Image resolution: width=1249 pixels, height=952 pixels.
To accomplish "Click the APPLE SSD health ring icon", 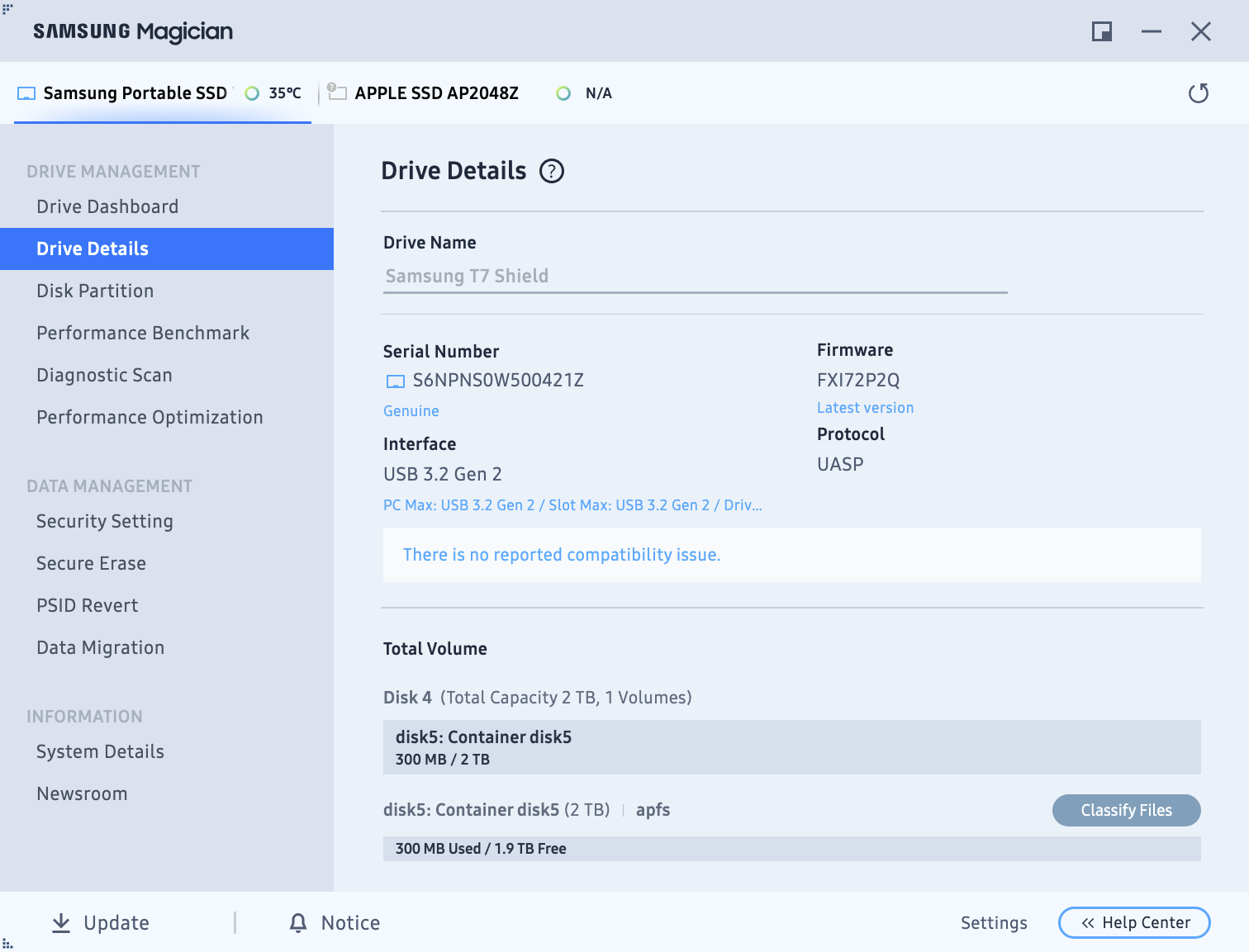I will click(563, 93).
